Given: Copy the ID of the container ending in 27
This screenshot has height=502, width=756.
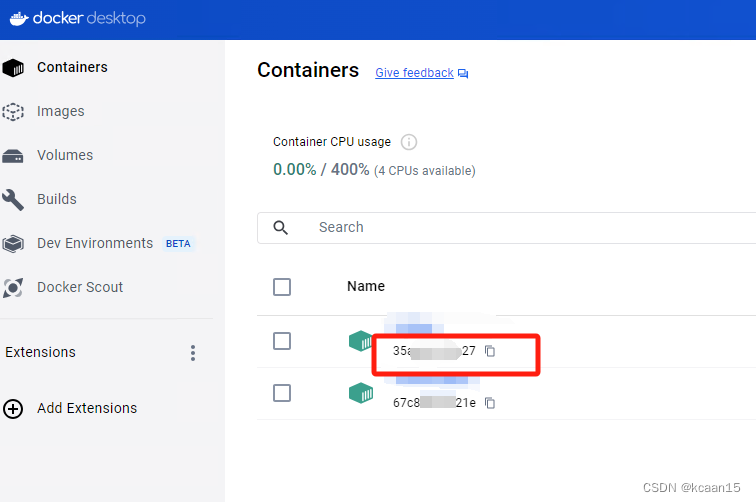Looking at the screenshot, I should [490, 351].
